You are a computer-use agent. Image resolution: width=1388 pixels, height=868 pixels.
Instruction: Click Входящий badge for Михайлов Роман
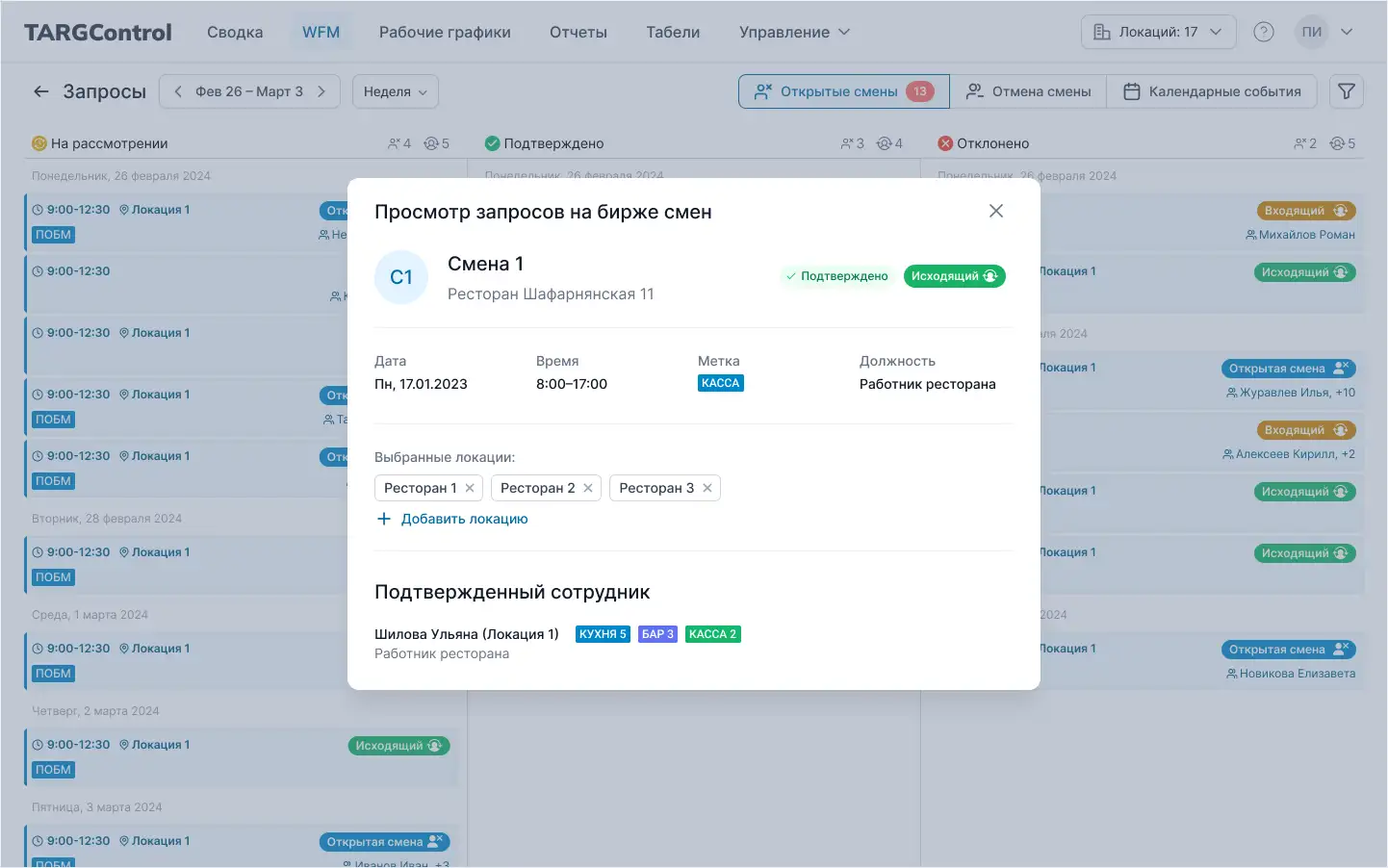point(1306,211)
